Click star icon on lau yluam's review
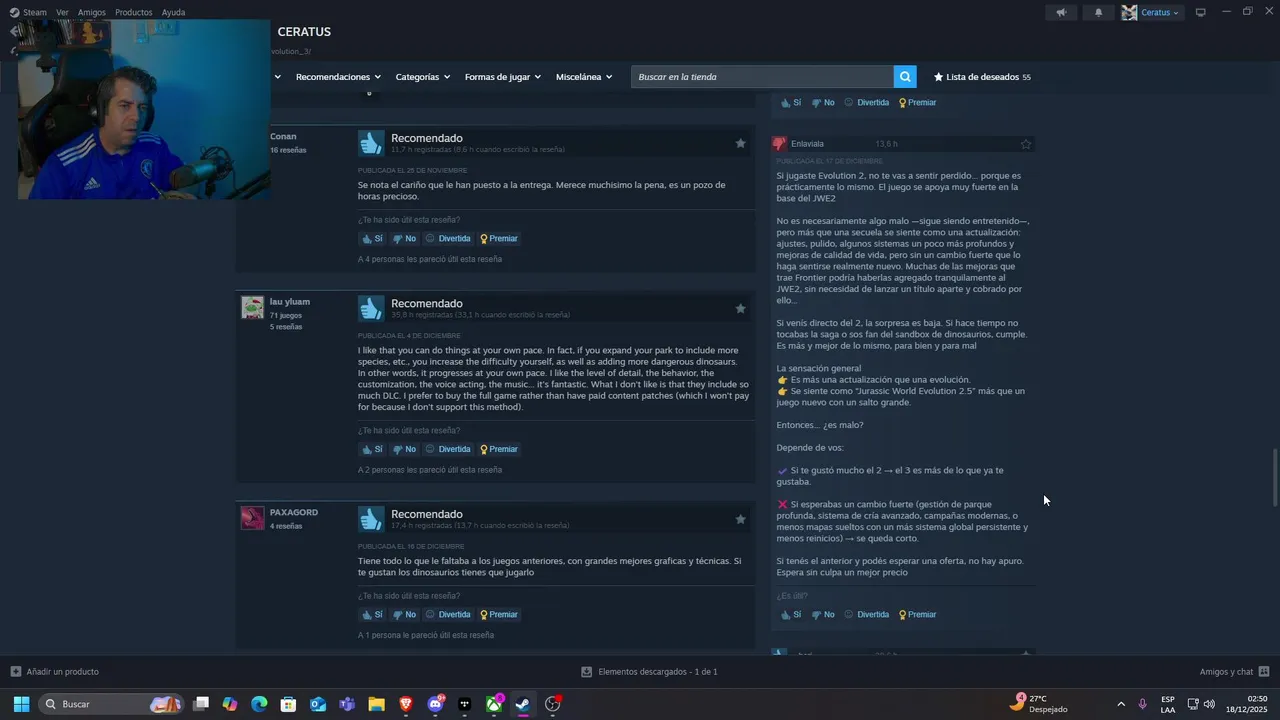Image resolution: width=1280 pixels, height=720 pixels. point(740,309)
